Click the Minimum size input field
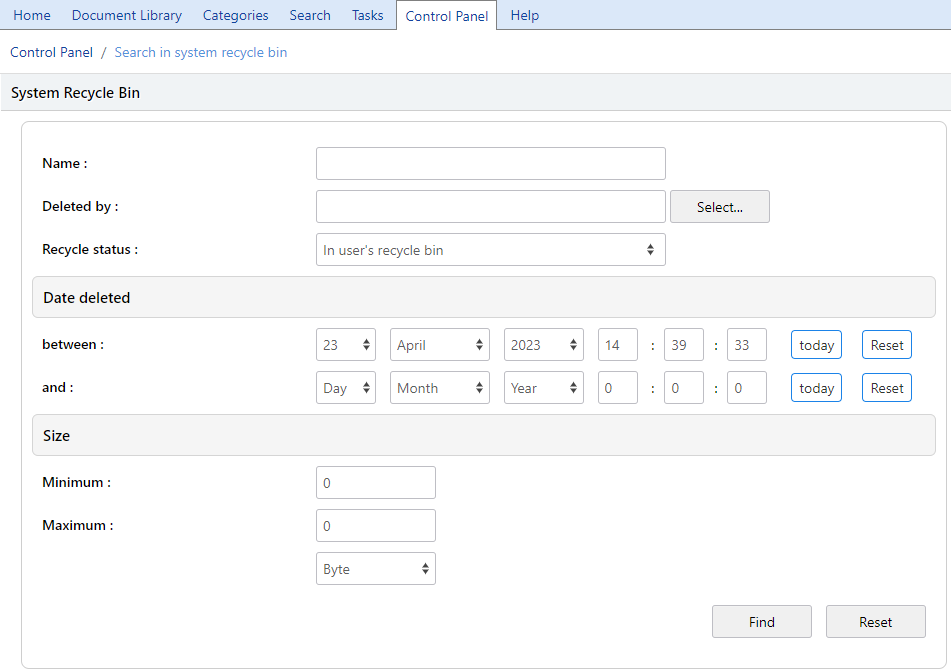The image size is (951, 672). pyautogui.click(x=375, y=483)
